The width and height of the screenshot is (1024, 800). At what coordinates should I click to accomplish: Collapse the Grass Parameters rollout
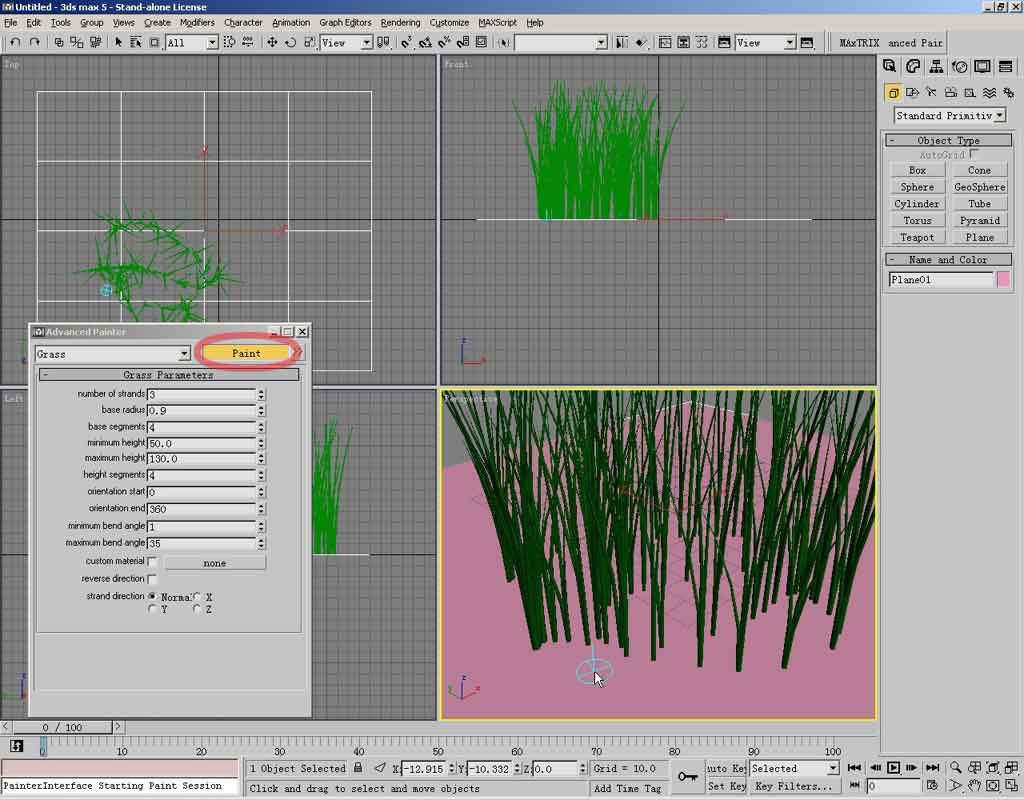(168, 375)
